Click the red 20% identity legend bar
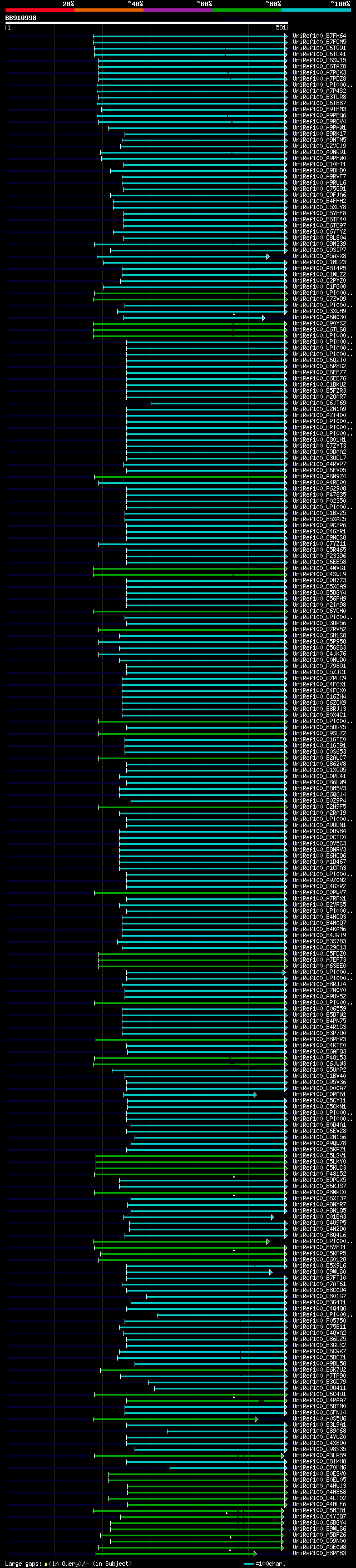This screenshot has height=1568, width=356. click(x=39, y=10)
